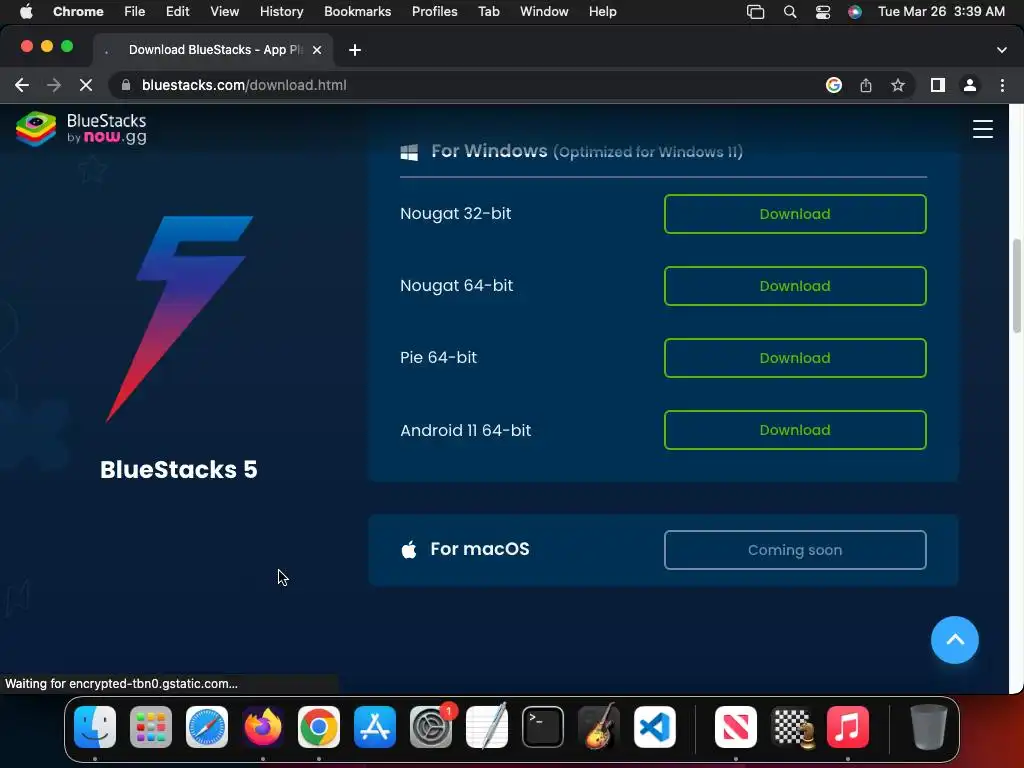Click the share page icon
Image resolution: width=1024 pixels, height=768 pixels.
pyautogui.click(x=865, y=85)
